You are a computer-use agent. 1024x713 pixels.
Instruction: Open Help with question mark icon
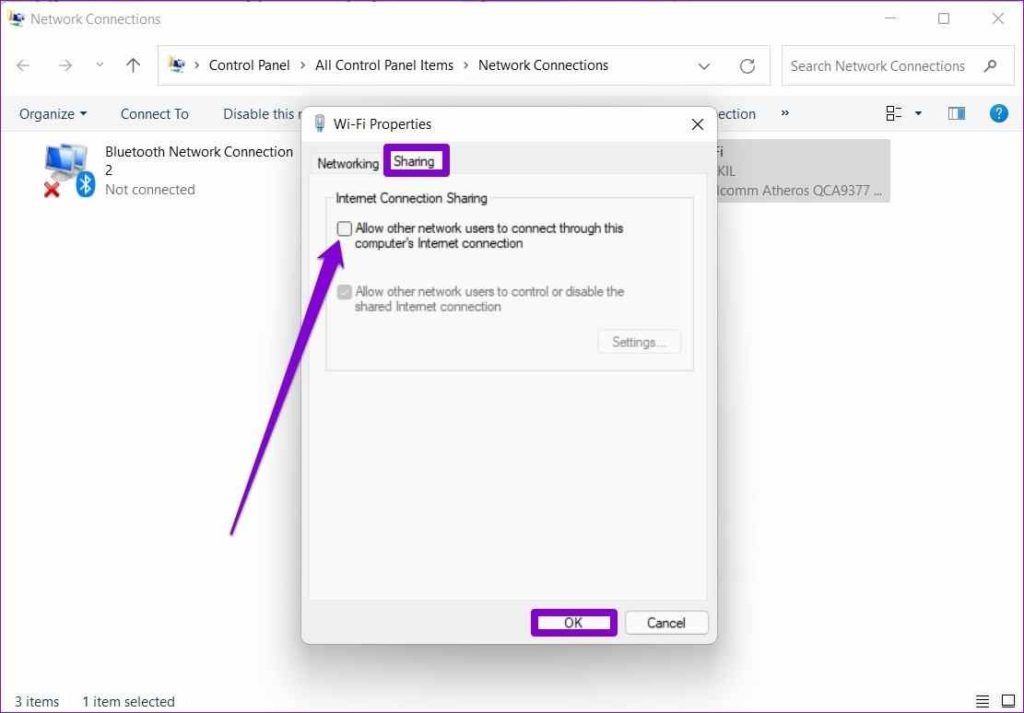point(999,114)
